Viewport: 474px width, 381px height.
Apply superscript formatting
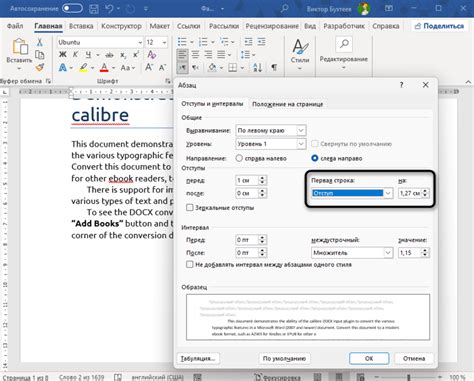pos(136,55)
